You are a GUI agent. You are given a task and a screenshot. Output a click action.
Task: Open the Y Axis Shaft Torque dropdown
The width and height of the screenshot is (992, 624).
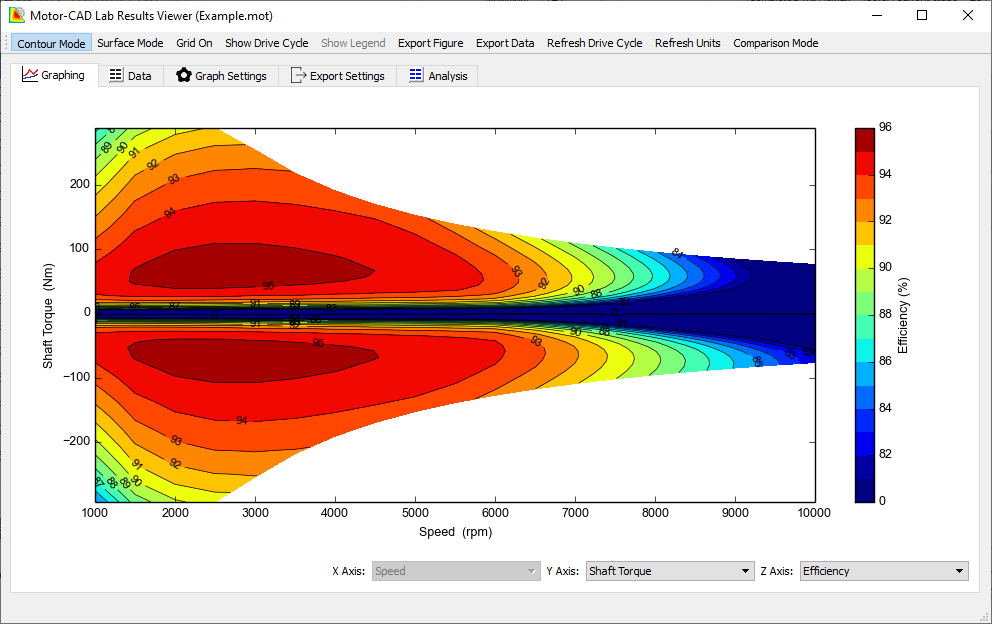(x=670, y=571)
